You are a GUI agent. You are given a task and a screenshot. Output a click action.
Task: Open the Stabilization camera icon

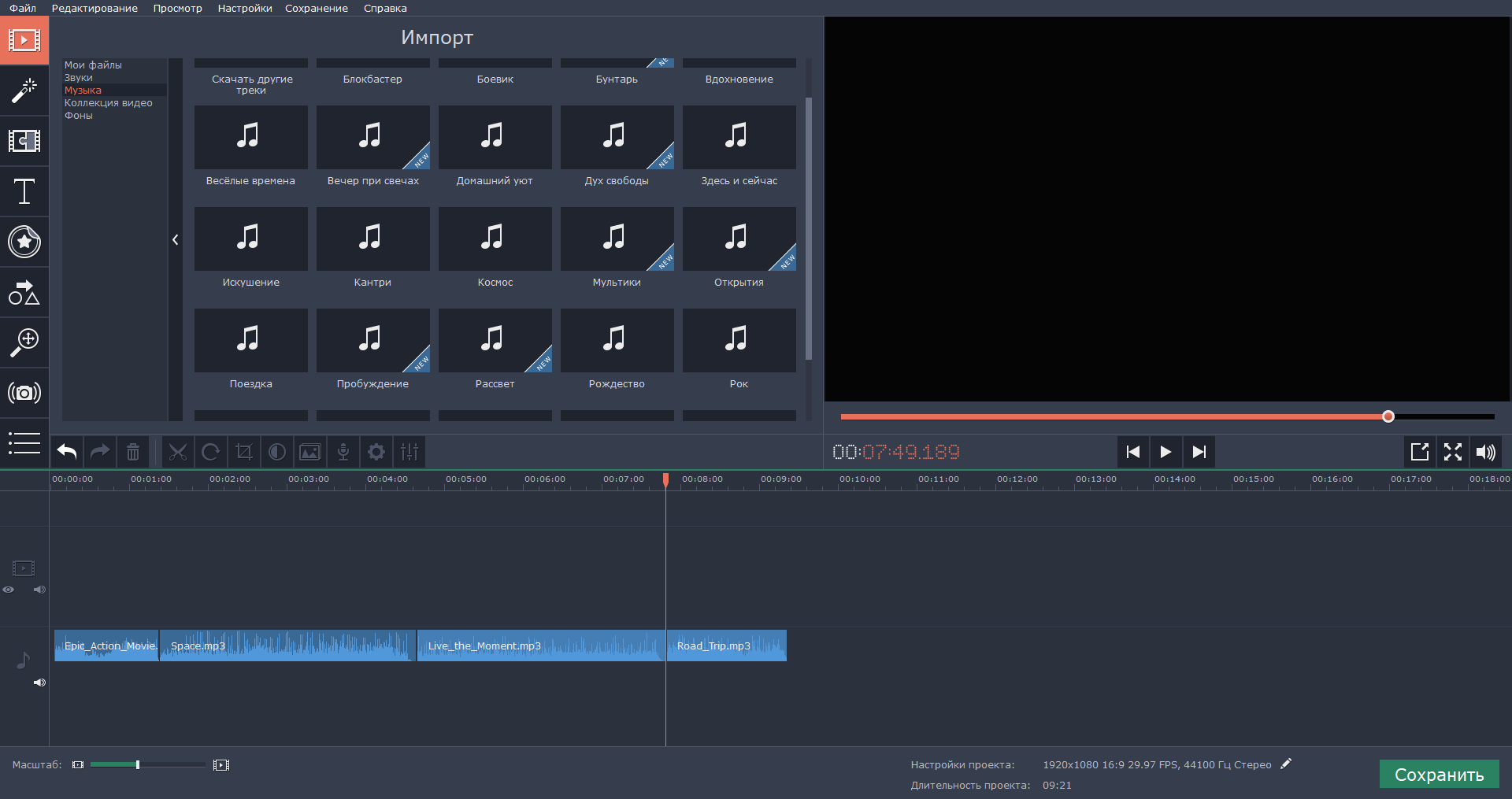coord(24,393)
